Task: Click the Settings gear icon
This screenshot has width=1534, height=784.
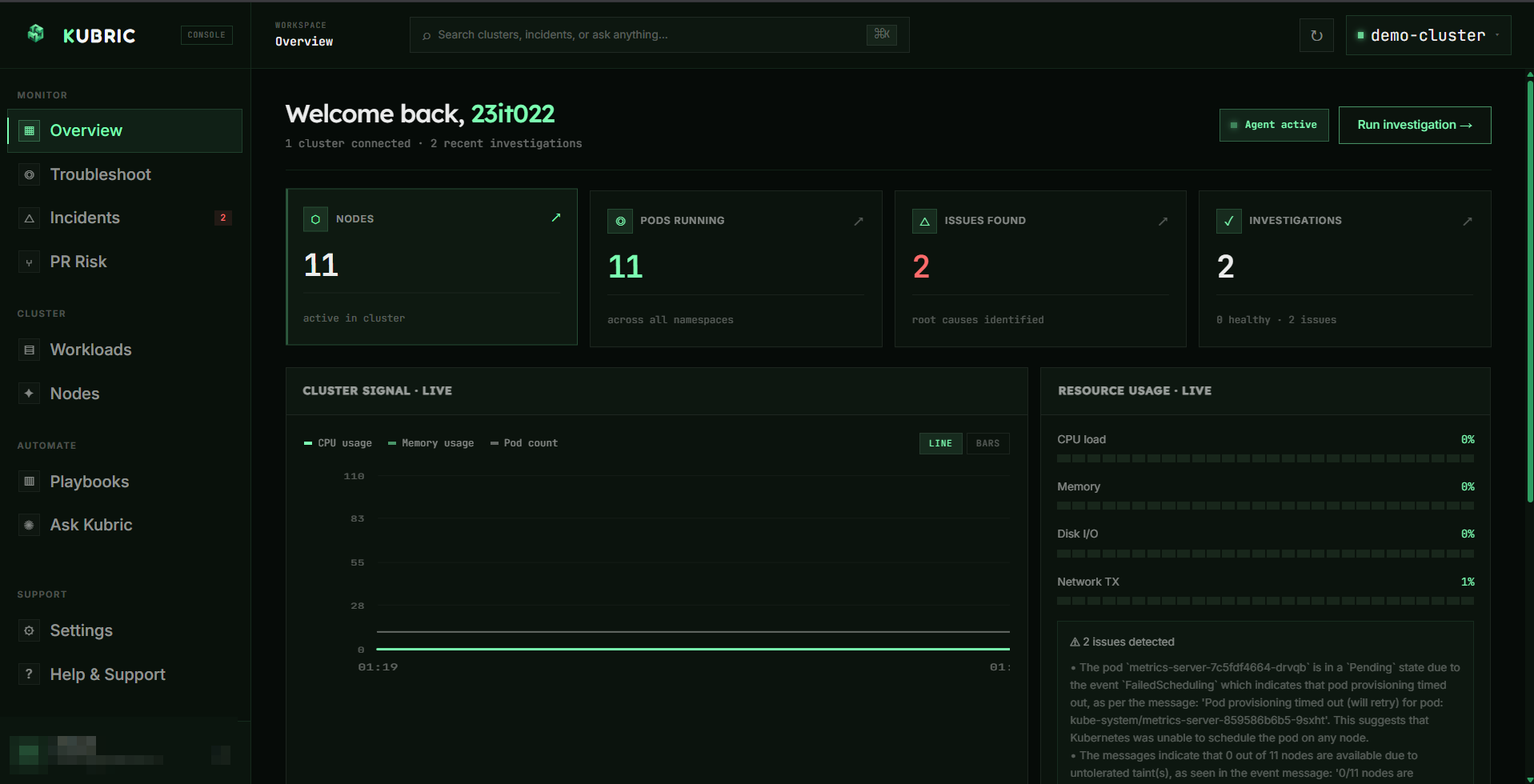Action: 30,630
